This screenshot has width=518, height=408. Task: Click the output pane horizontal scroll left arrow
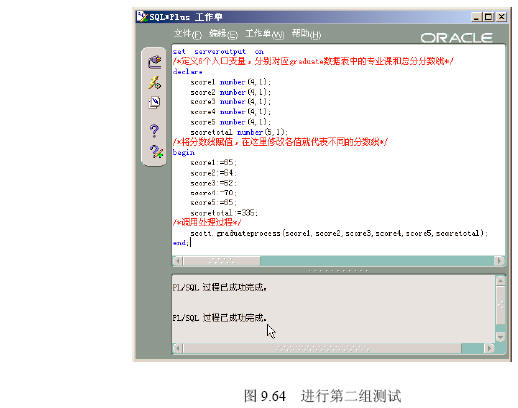[178, 348]
